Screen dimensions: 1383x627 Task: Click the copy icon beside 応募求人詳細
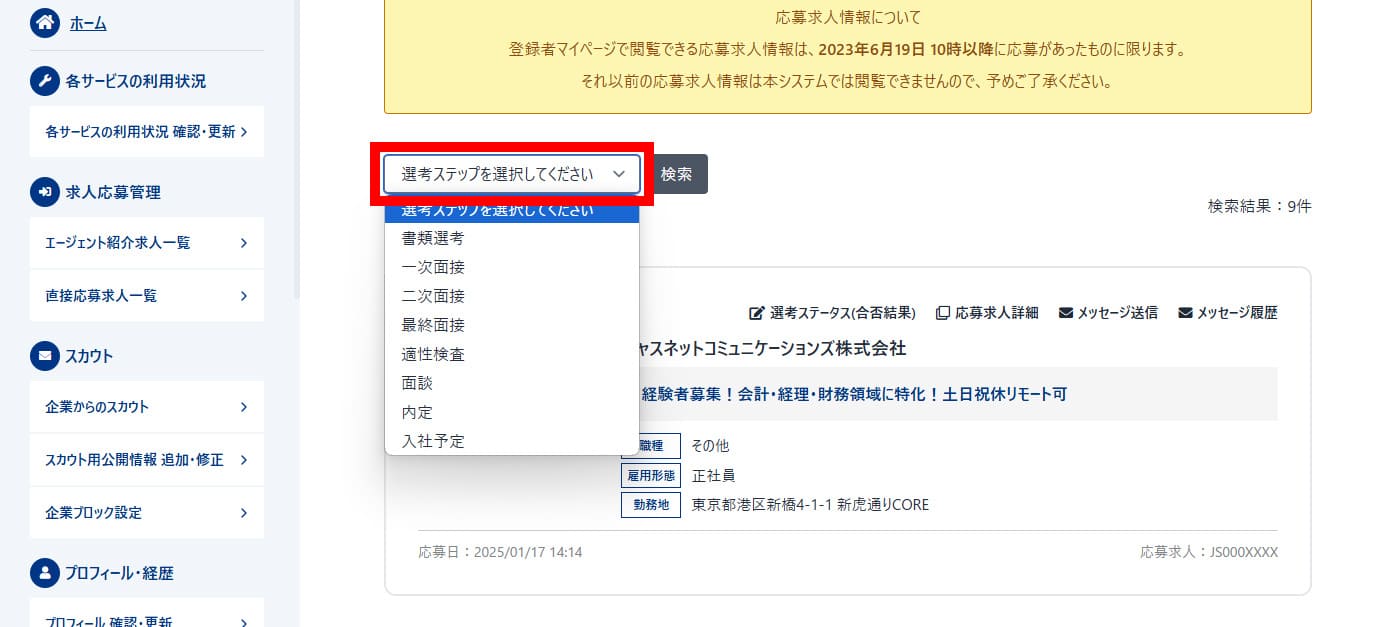(x=942, y=313)
